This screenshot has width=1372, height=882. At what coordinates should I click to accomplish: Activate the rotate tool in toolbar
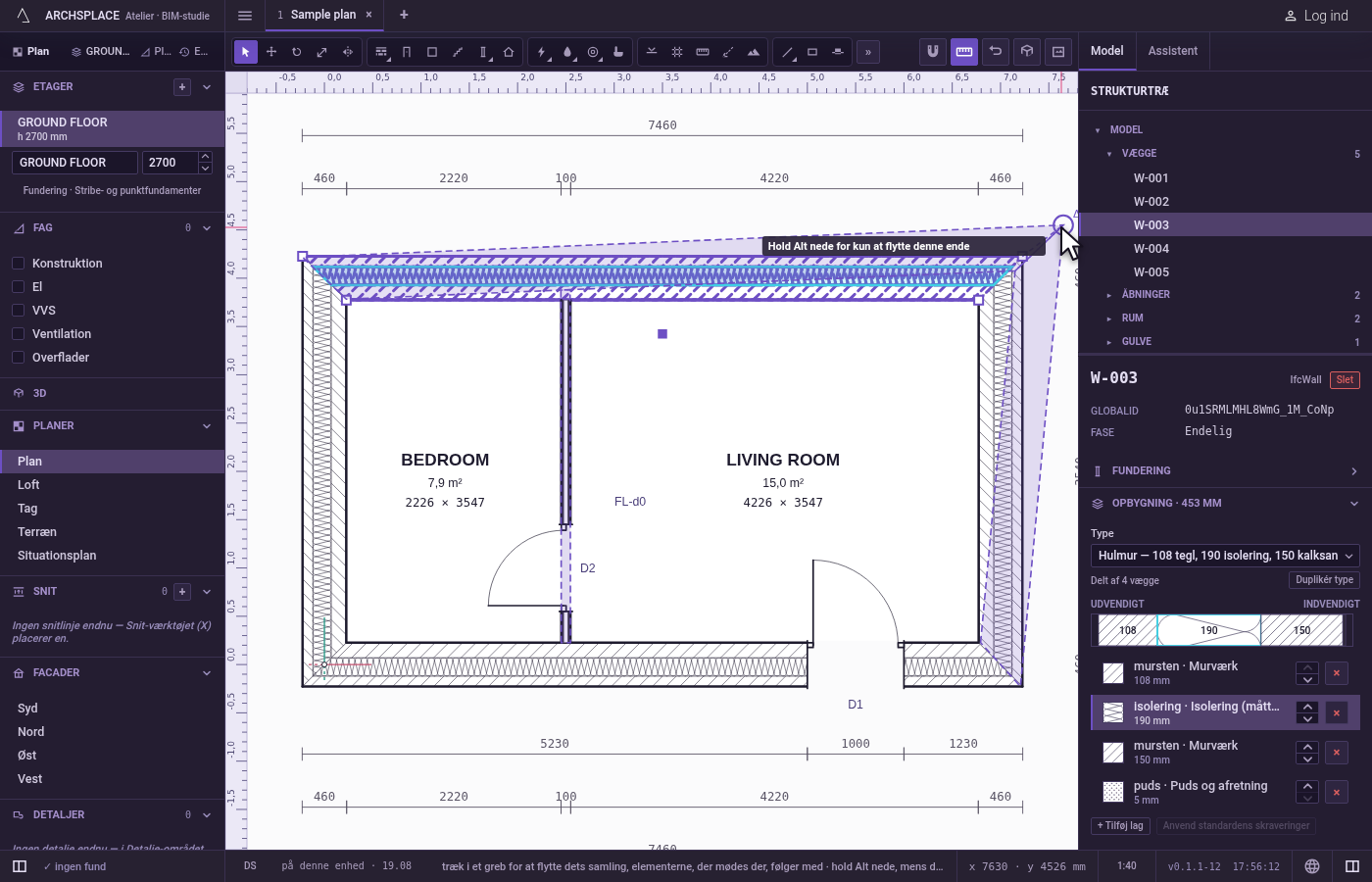point(297,52)
